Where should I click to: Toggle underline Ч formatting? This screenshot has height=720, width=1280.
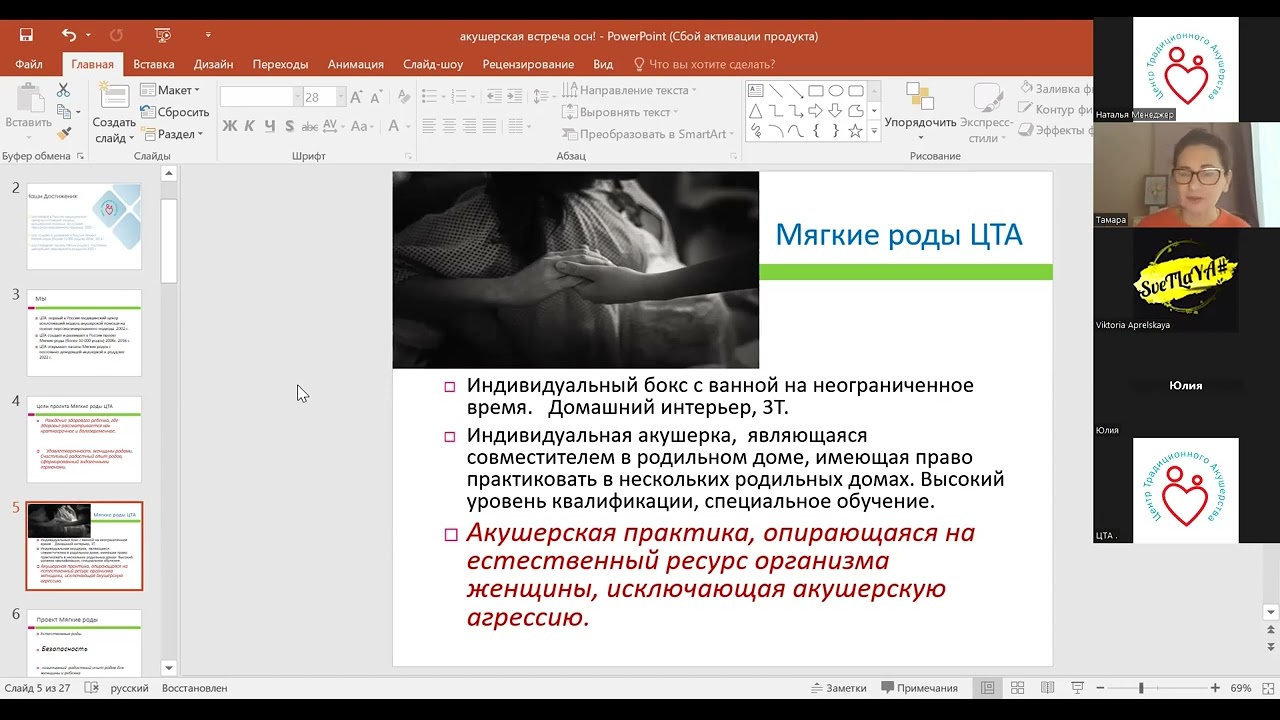point(269,126)
